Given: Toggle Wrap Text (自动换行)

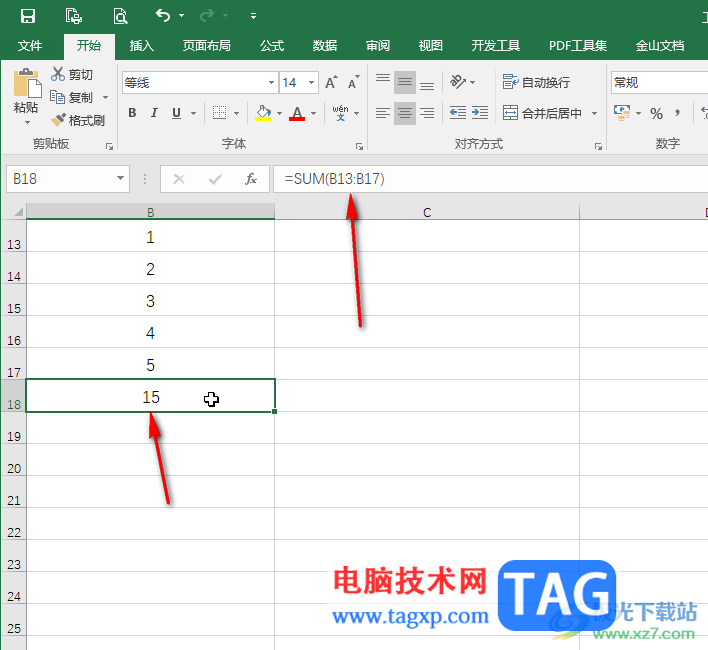Looking at the screenshot, I should click(x=536, y=82).
